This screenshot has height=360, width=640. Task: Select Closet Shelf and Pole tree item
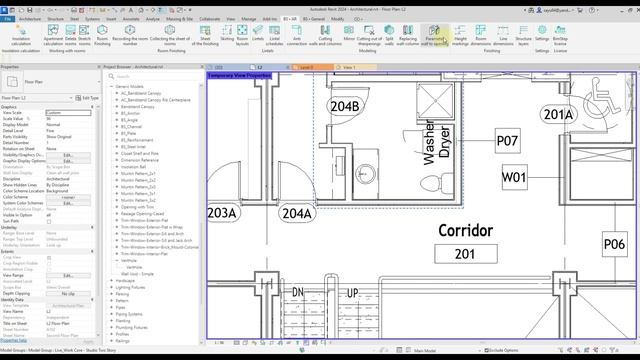[140, 153]
